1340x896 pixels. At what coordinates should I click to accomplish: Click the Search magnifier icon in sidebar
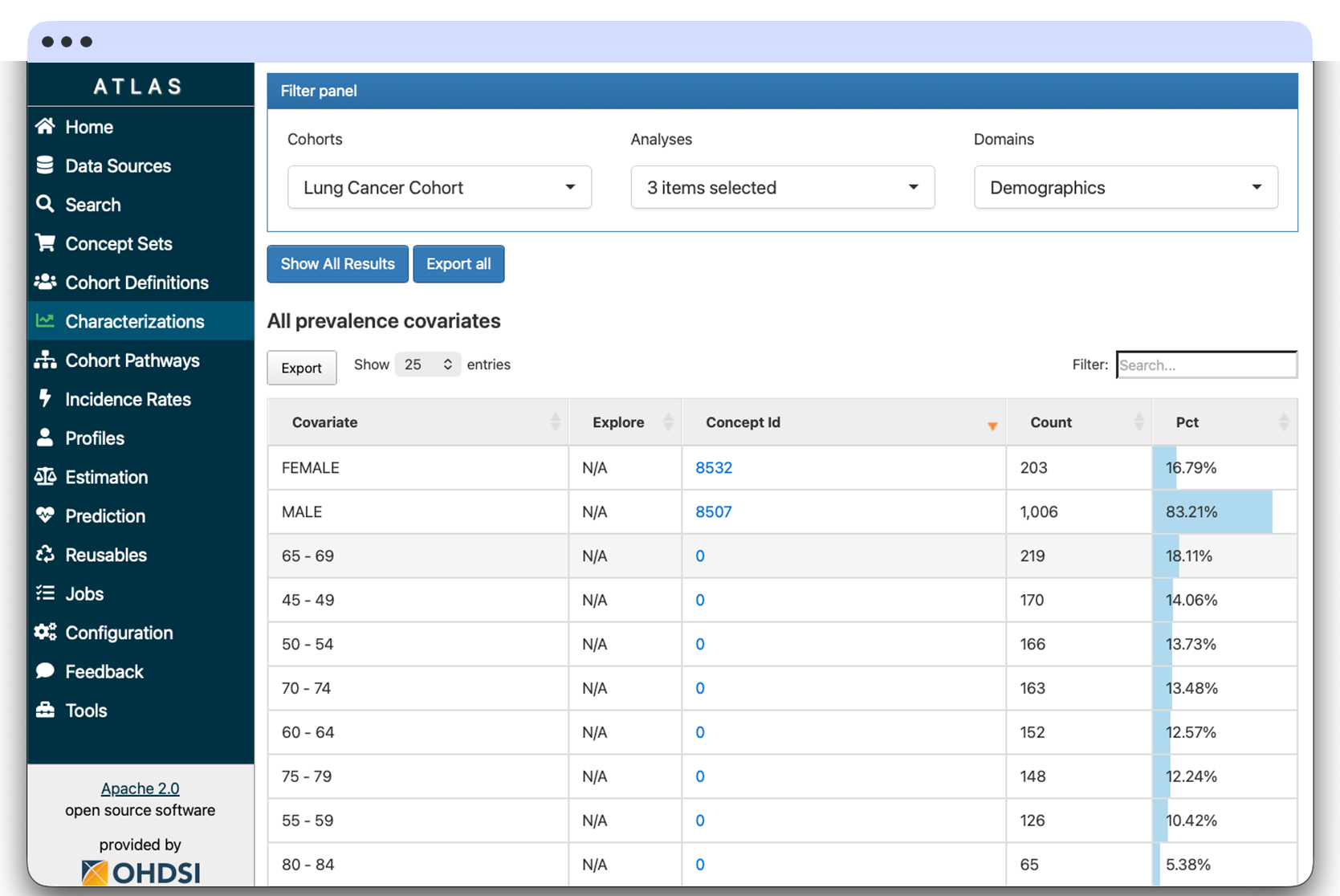(45, 204)
